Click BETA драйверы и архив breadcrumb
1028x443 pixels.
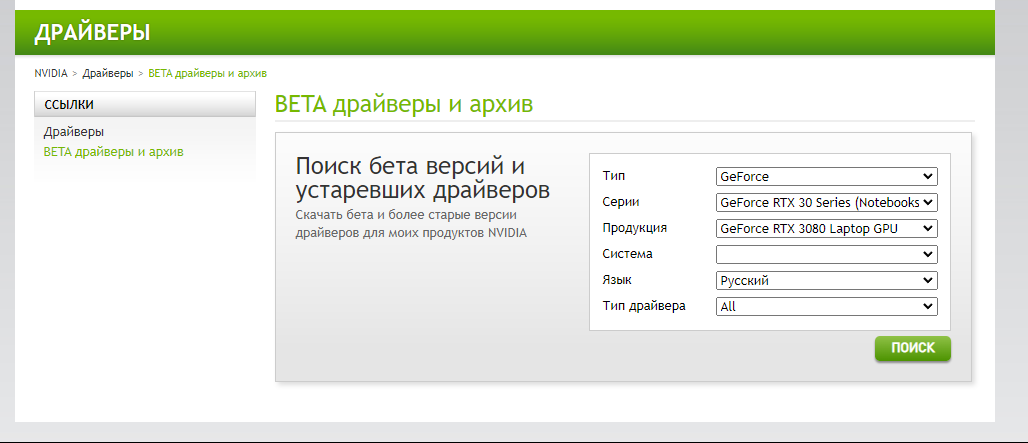coord(208,73)
